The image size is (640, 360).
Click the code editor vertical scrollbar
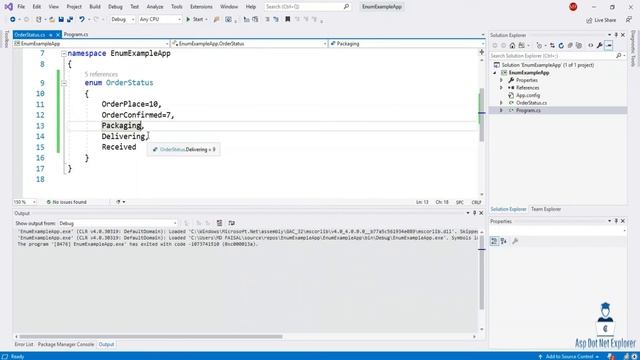tap(482, 114)
